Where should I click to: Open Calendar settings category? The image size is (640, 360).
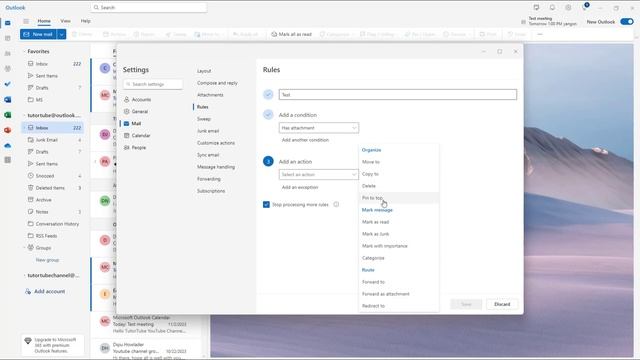click(x=137, y=136)
